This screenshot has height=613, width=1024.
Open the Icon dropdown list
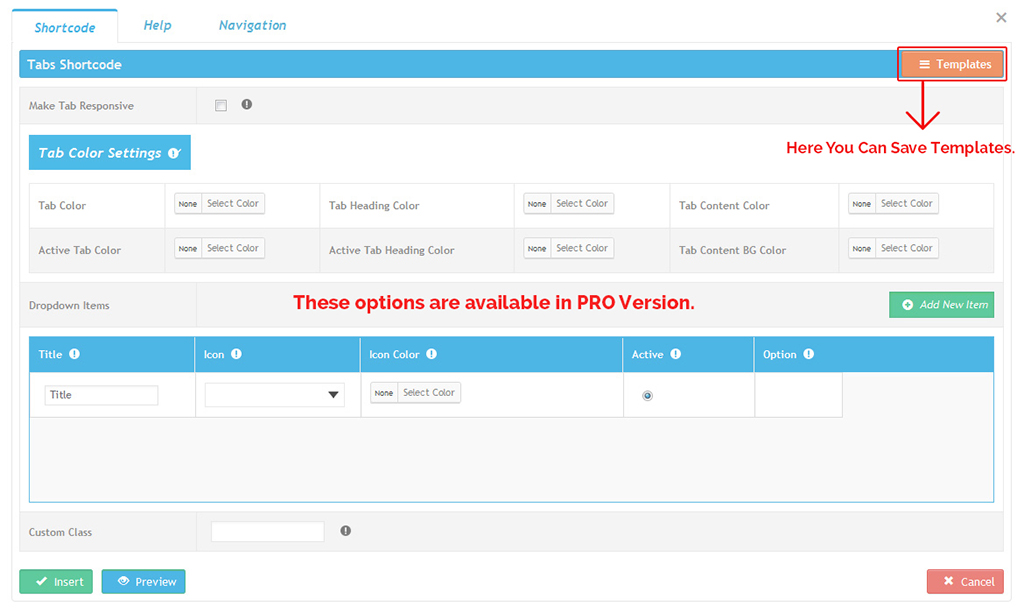[275, 395]
